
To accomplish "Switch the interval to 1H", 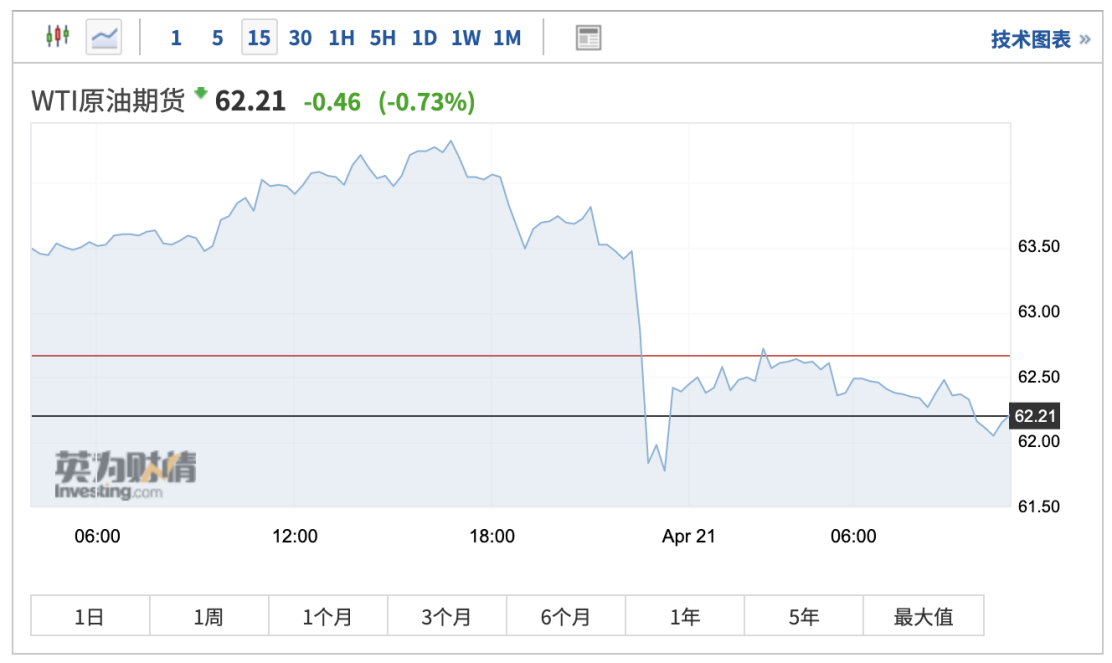I will click(341, 38).
